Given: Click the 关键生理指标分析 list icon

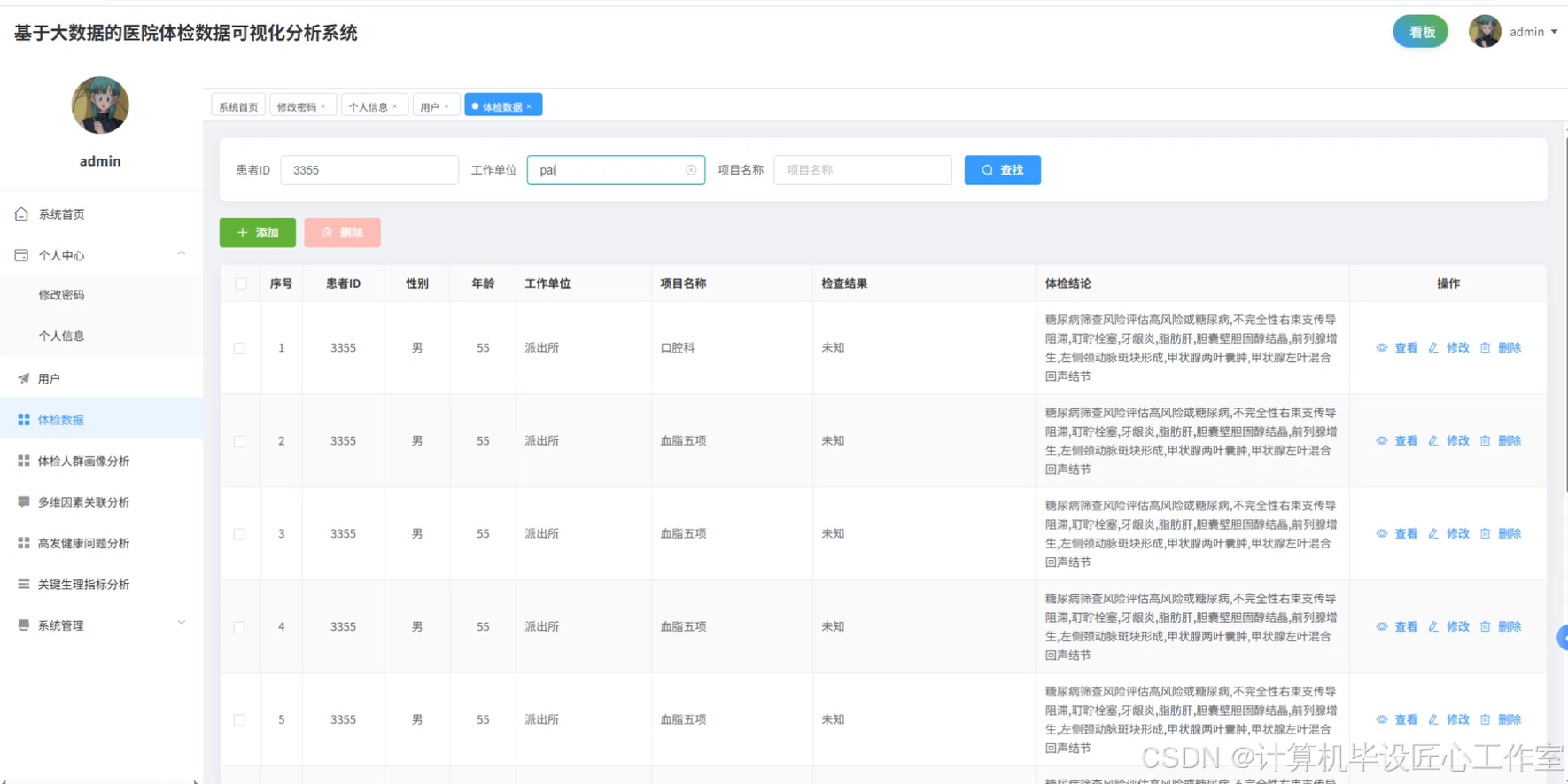Looking at the screenshot, I should click(23, 584).
